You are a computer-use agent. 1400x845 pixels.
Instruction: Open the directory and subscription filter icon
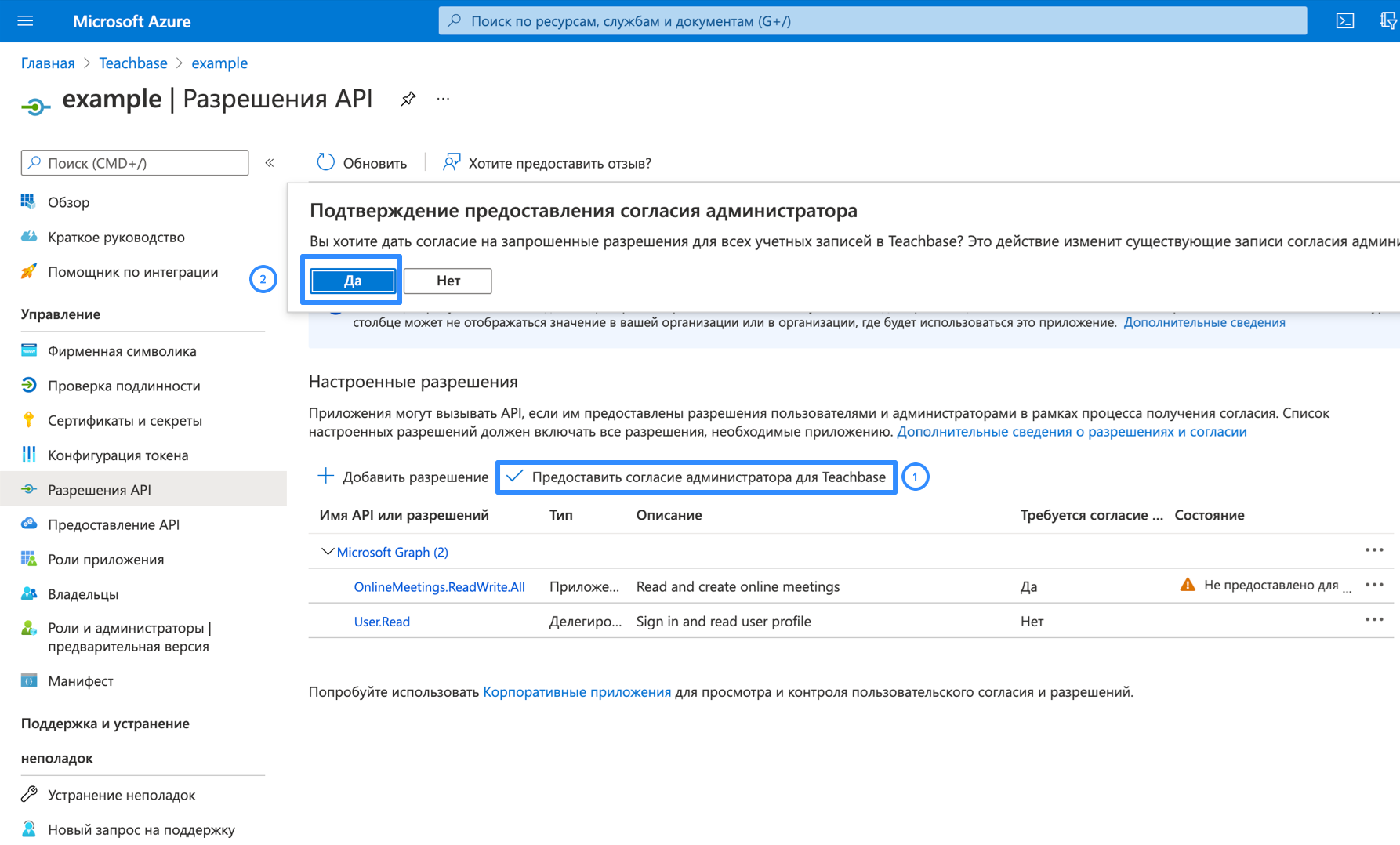click(x=1388, y=21)
